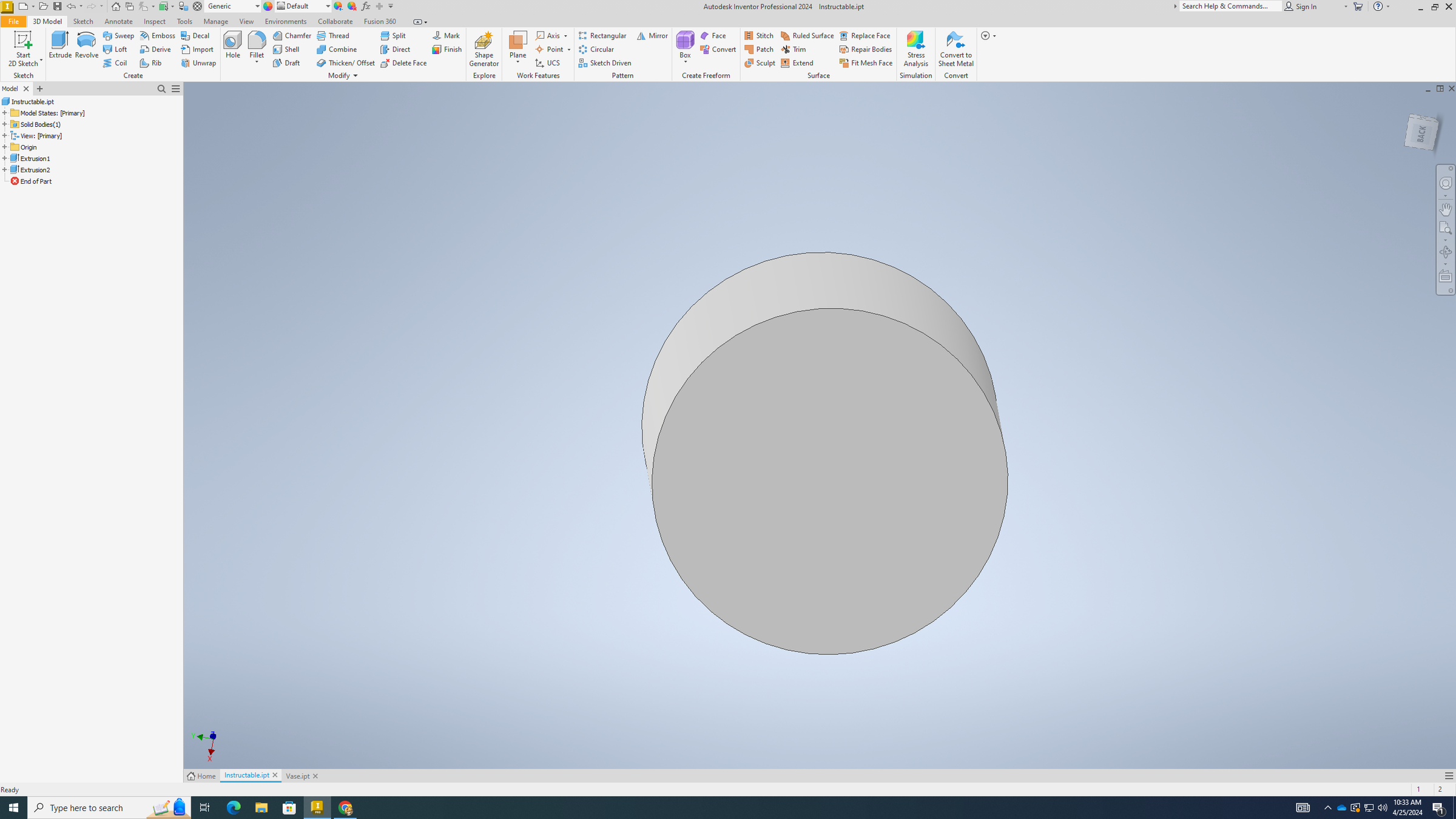This screenshot has width=1456, height=819.
Task: Select the Extrude tool
Action: [x=60, y=45]
